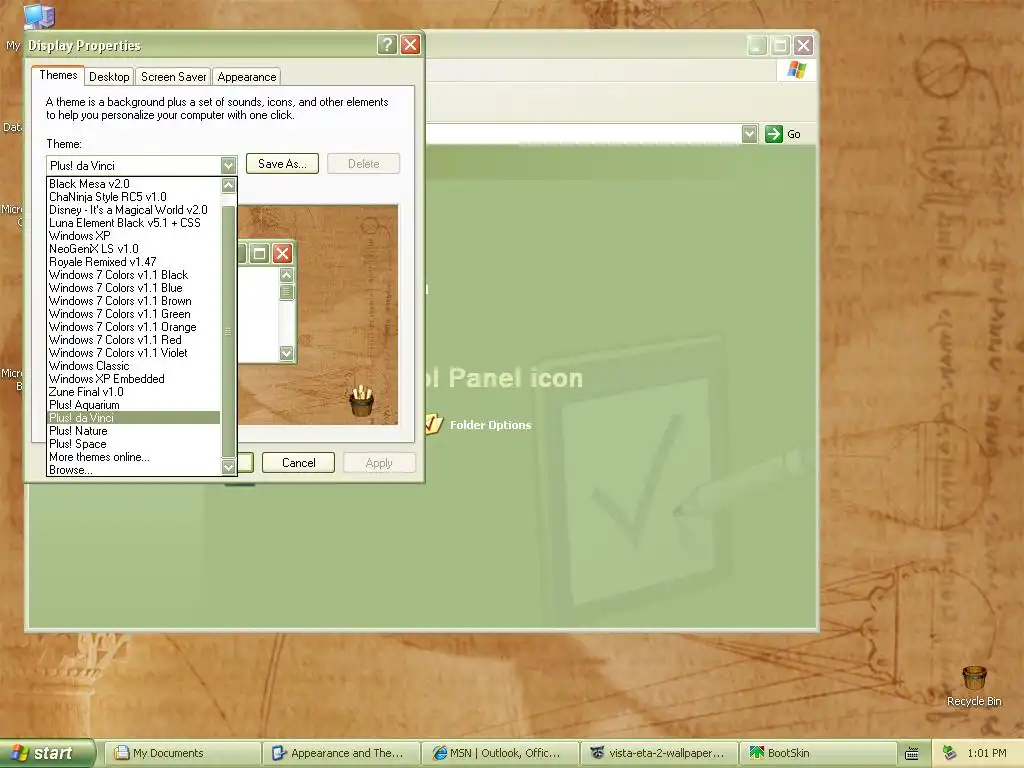Click the Save As... button
Viewport: 1024px width, 768px height.
click(x=282, y=164)
